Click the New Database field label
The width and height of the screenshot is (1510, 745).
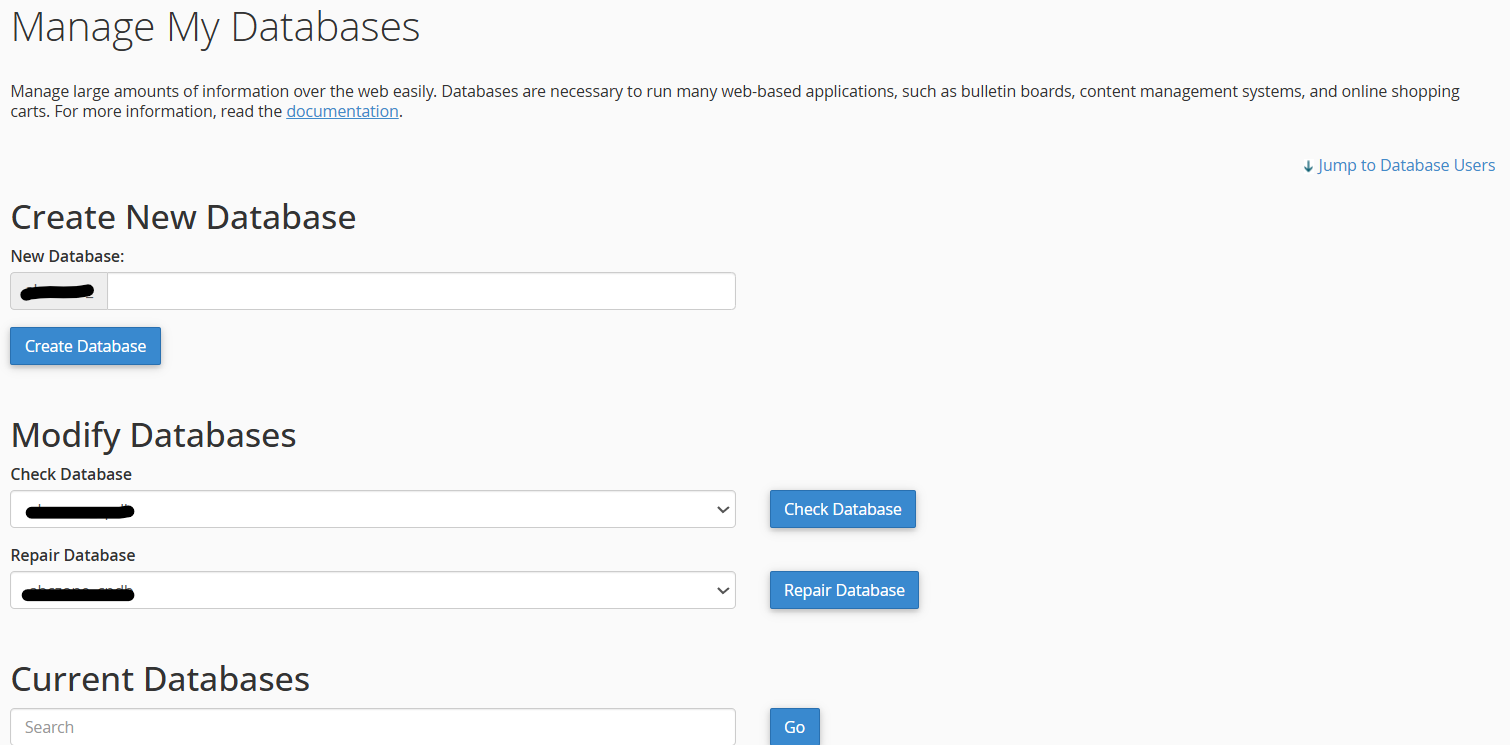pos(67,256)
